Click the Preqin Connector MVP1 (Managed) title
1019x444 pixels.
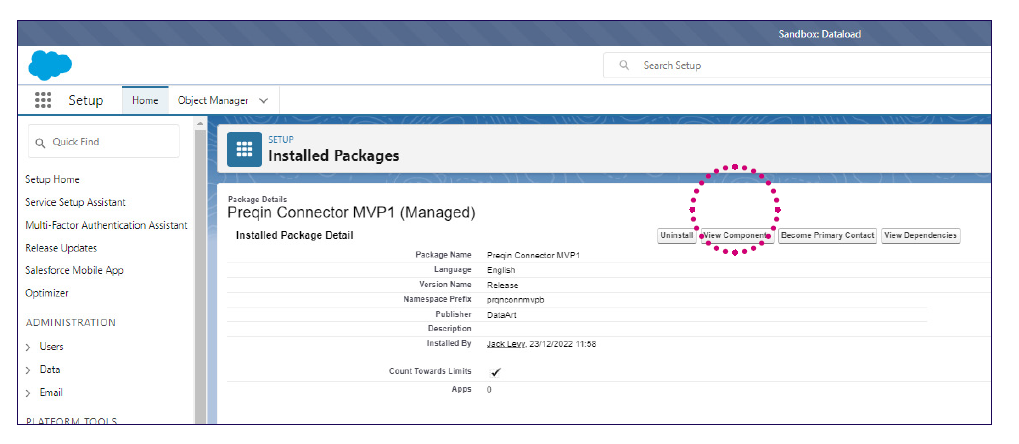click(x=352, y=213)
